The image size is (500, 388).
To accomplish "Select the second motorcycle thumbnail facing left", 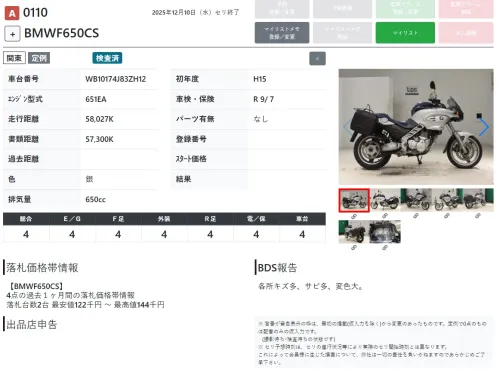I will (x=385, y=200).
